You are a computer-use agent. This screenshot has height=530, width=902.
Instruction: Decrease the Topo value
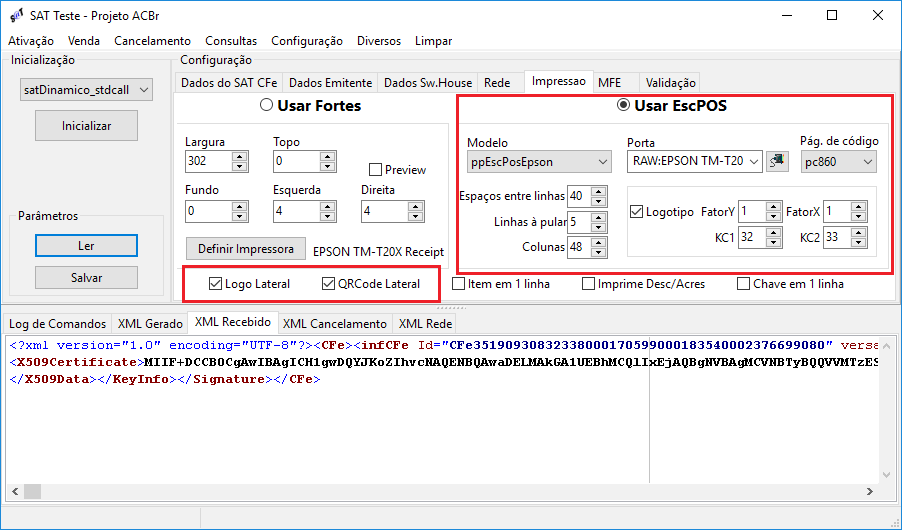pos(328,167)
